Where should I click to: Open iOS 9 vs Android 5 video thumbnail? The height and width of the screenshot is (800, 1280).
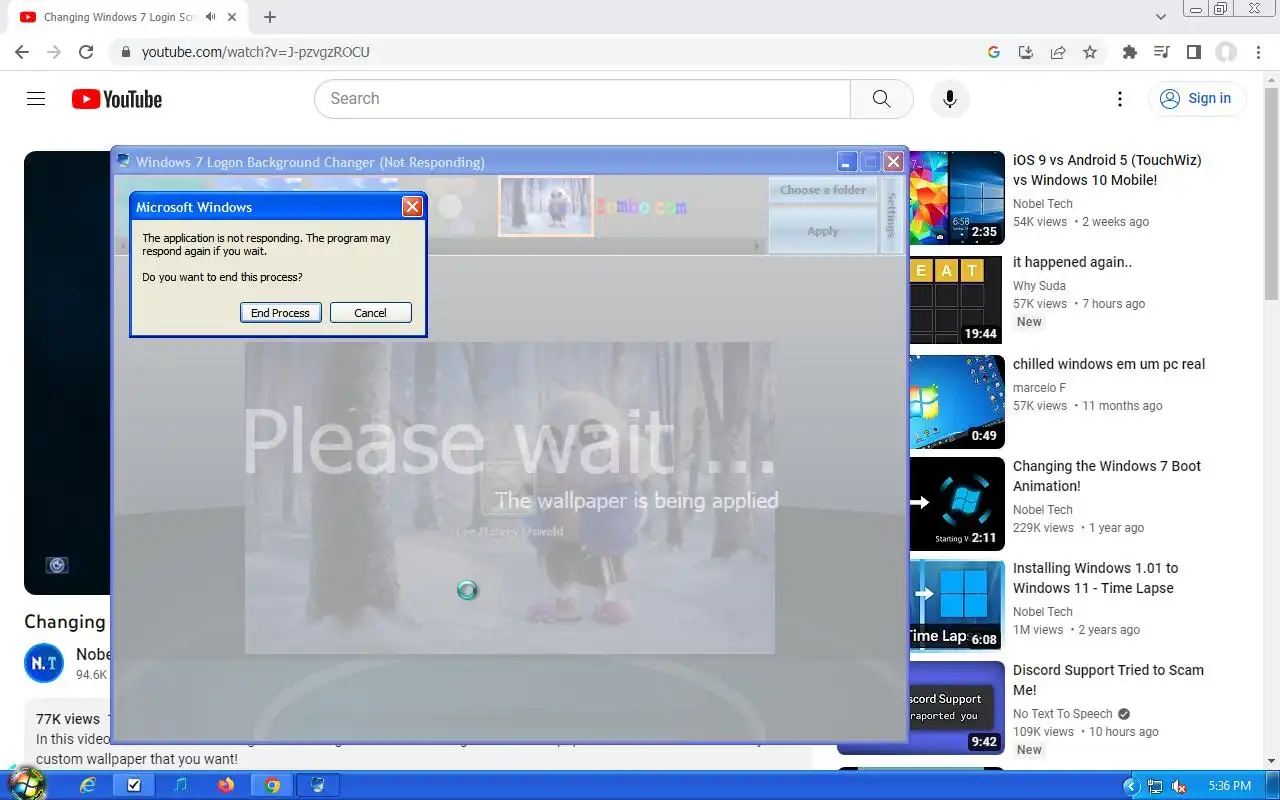tap(955, 197)
